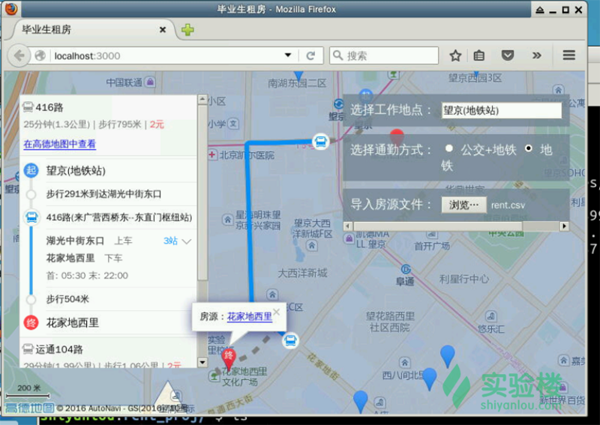Open a new tab with the green plus icon
The height and width of the screenshot is (425, 600).
pos(188,30)
